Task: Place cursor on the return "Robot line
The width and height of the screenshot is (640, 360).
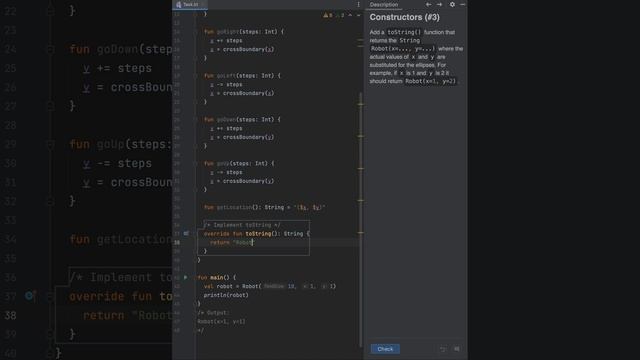Action: point(231,242)
